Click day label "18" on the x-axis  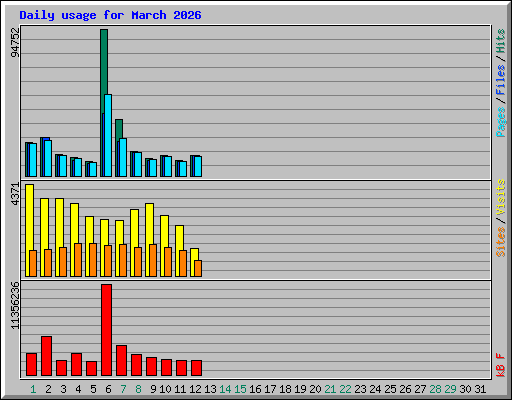coord(285,389)
